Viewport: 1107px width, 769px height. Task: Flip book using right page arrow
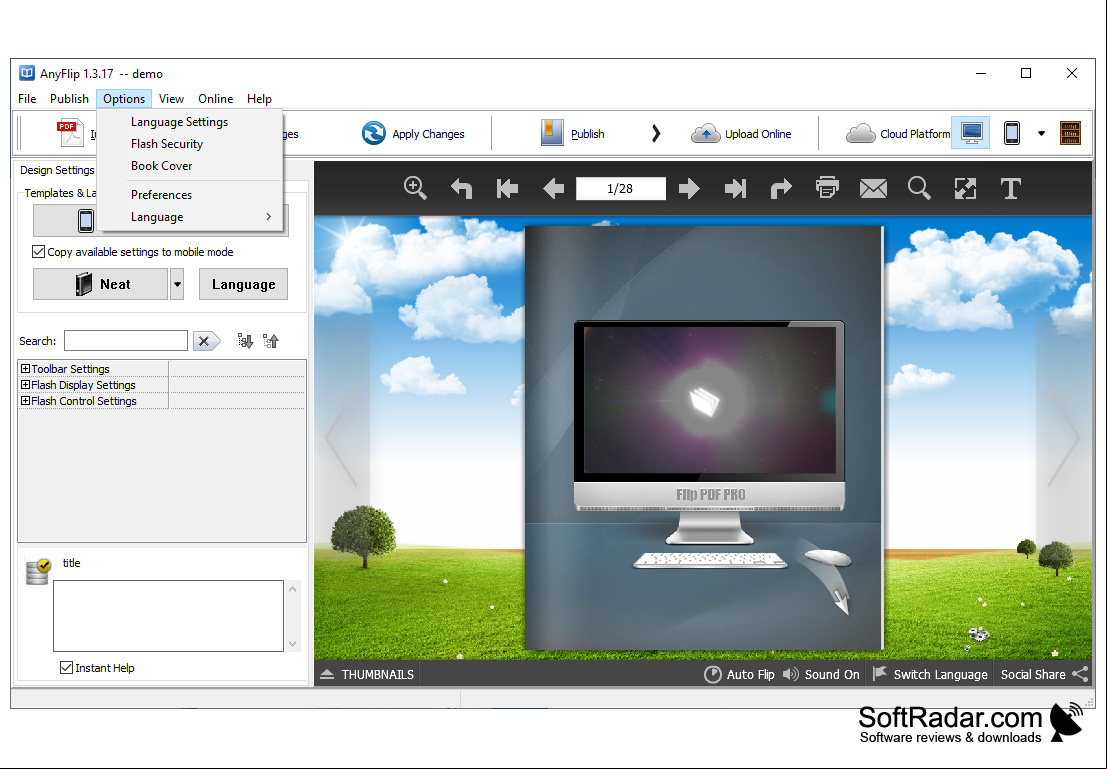[x=1063, y=438]
